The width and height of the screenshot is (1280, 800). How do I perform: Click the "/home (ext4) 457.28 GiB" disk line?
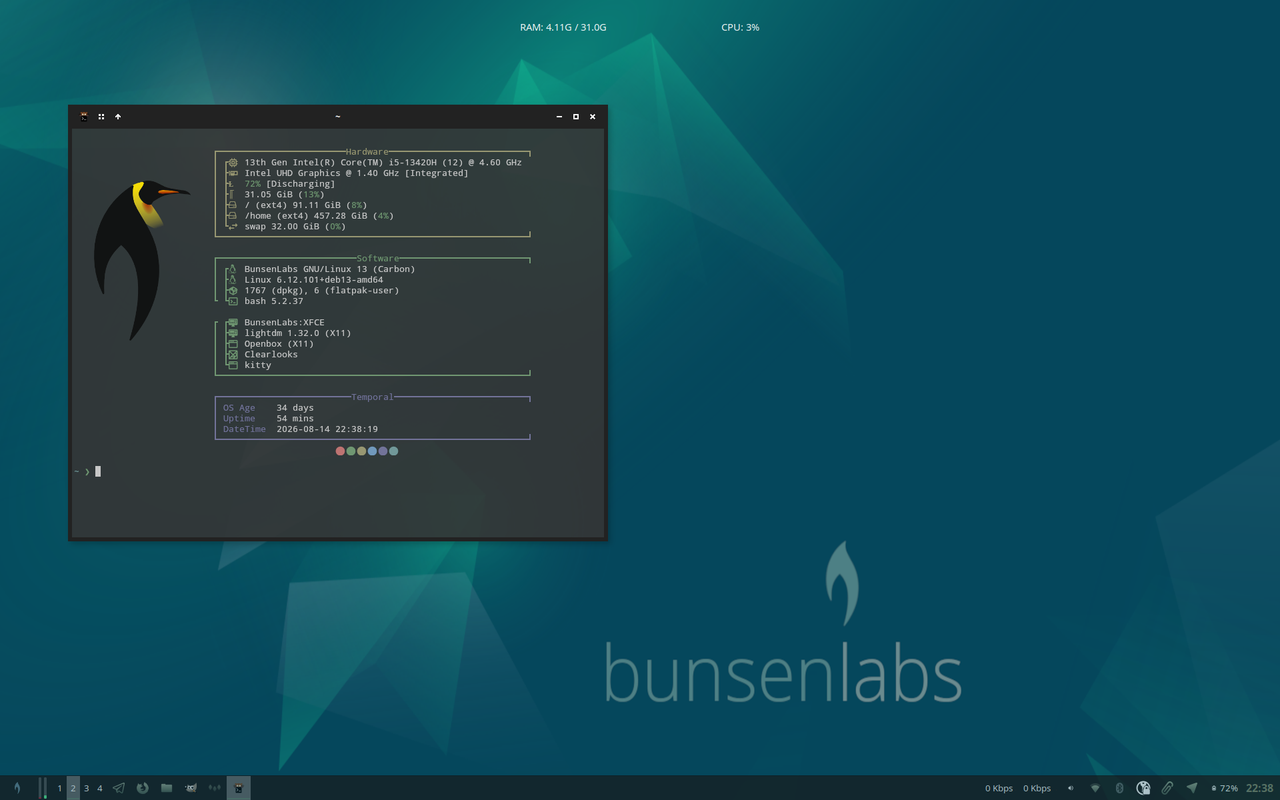click(319, 216)
